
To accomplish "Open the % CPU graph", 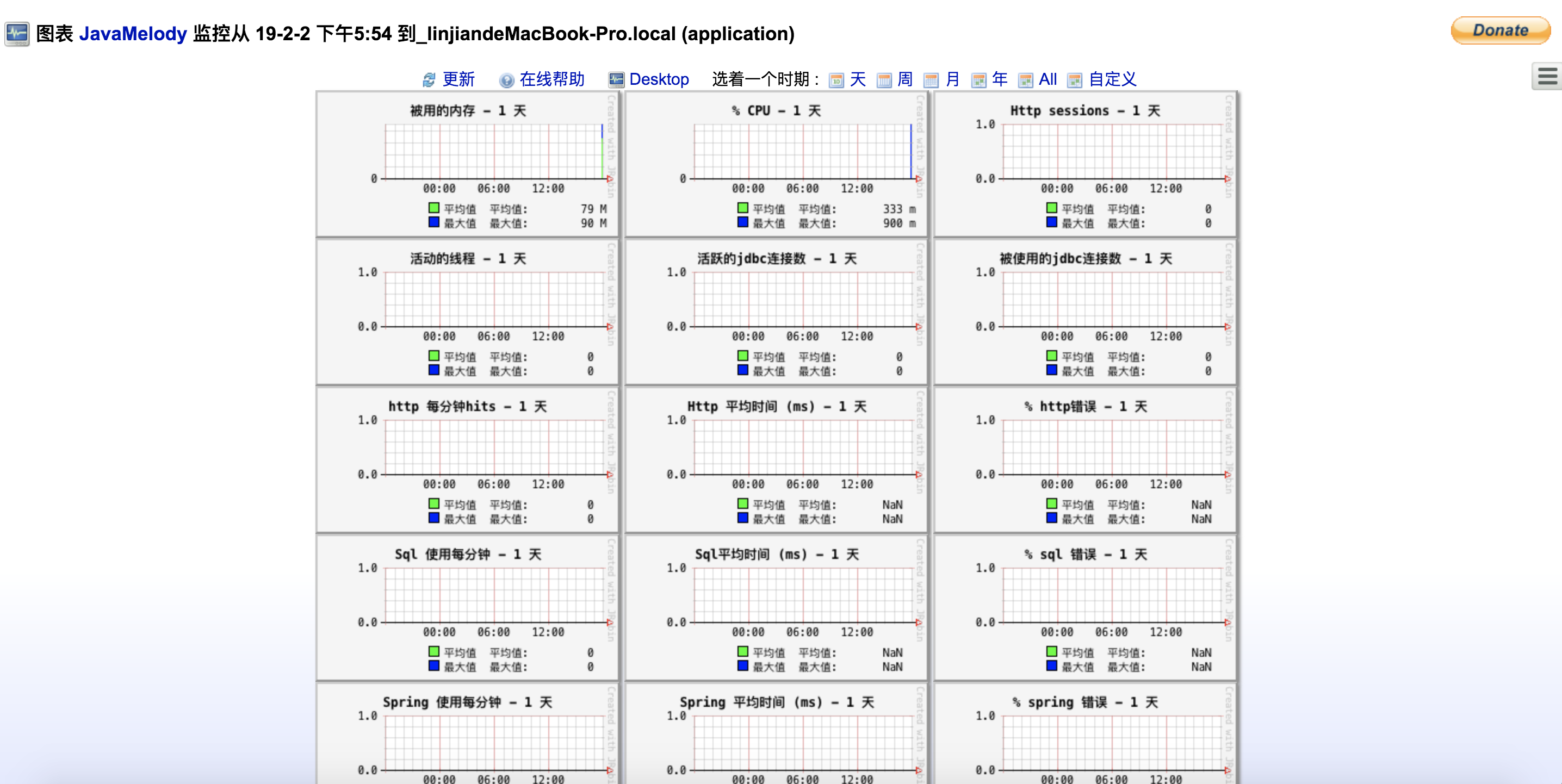I will click(776, 164).
